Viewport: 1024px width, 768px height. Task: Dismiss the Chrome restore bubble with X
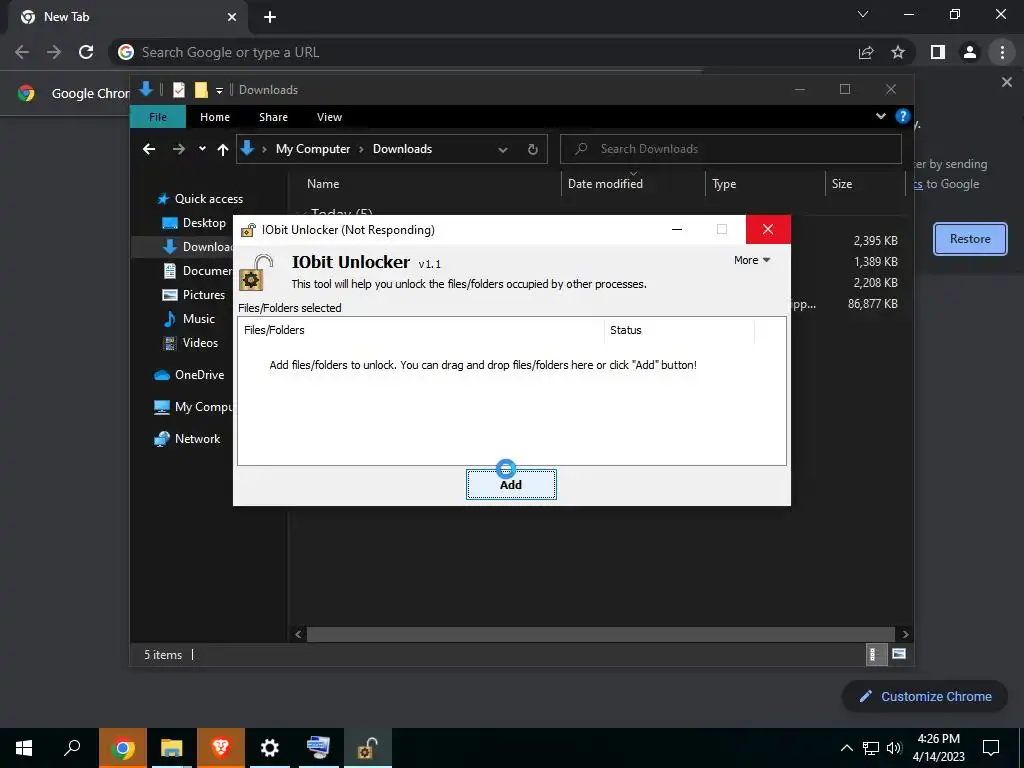(x=1006, y=82)
